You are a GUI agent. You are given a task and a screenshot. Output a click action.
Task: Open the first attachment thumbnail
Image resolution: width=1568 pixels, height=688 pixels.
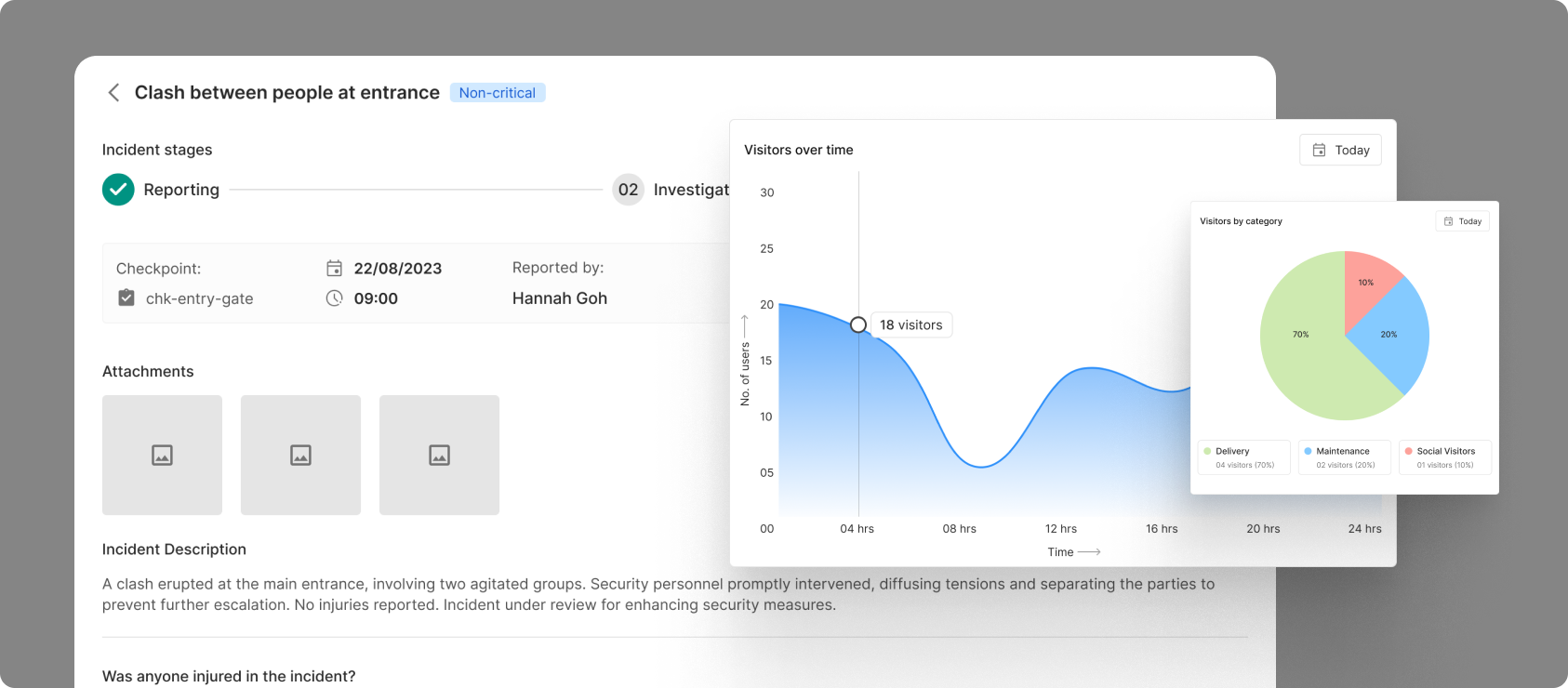tap(162, 455)
